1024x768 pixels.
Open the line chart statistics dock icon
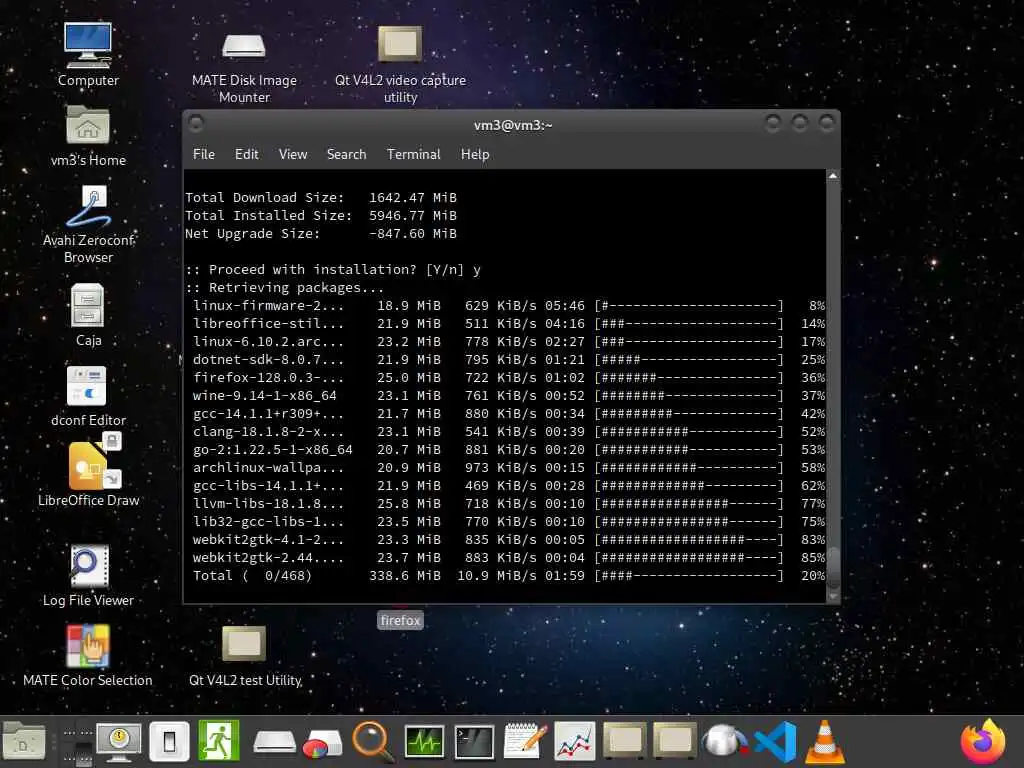coord(575,741)
